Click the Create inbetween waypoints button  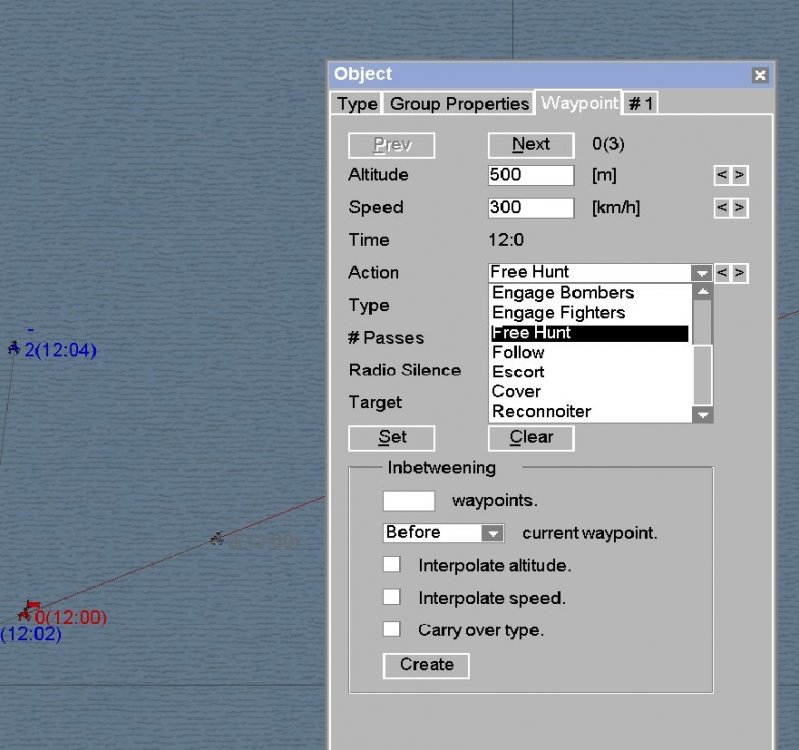pos(426,665)
